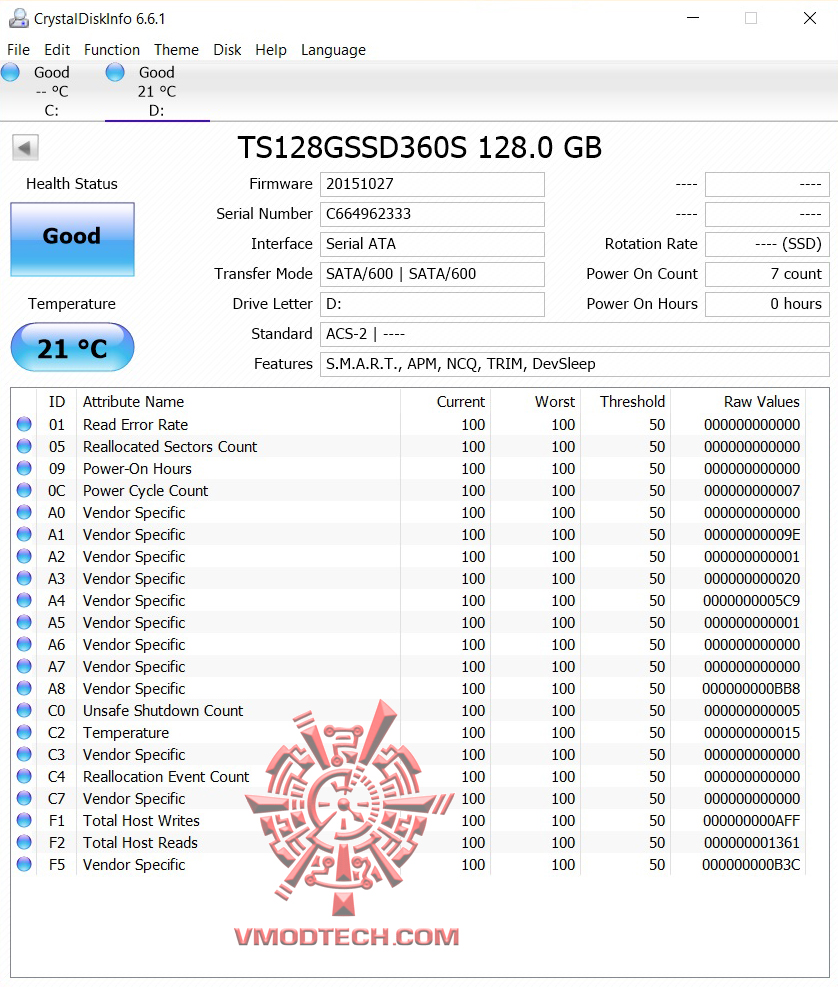Click status icon for attribute A3

(24, 578)
